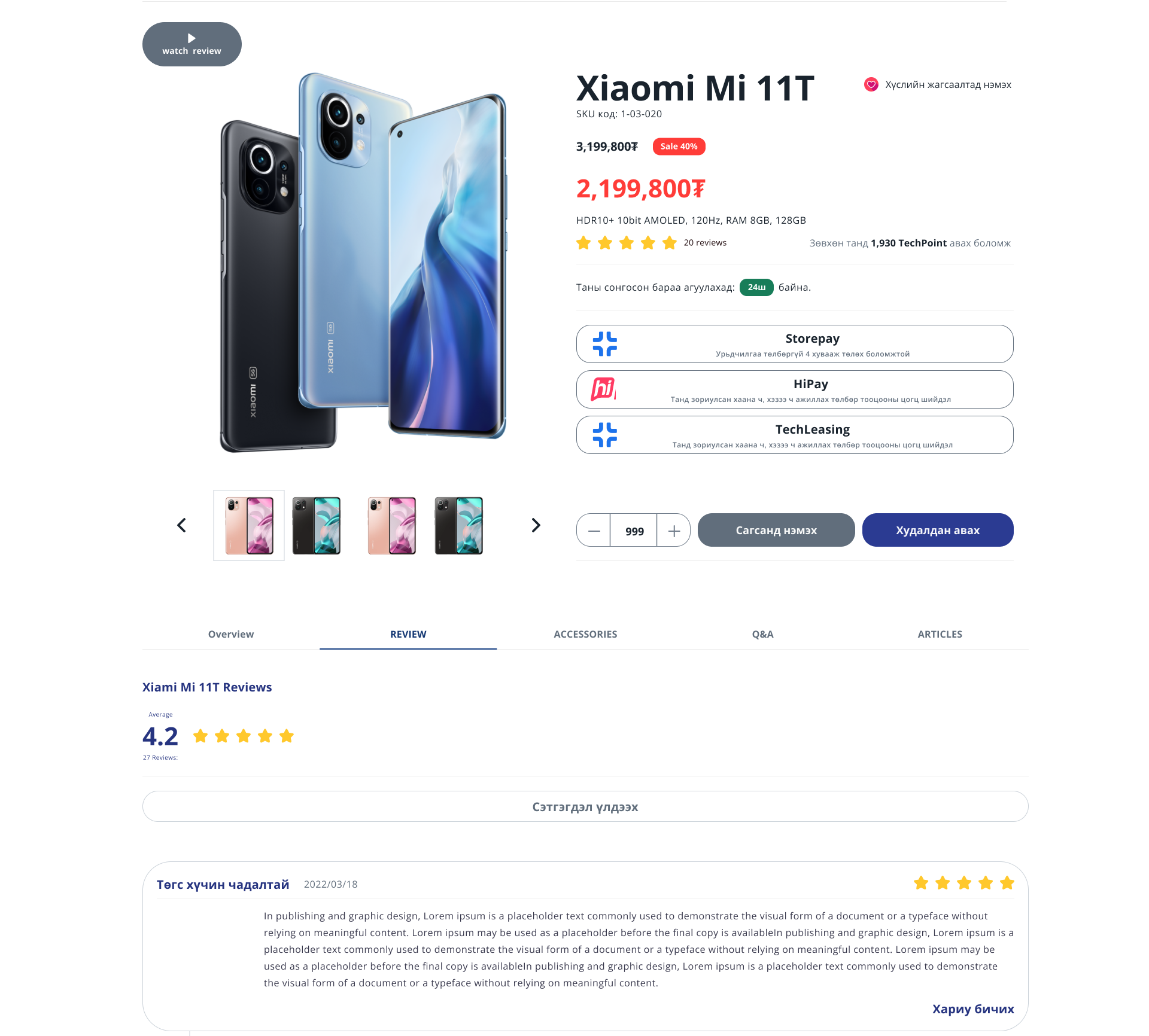Select the first pink phone thumbnail
This screenshot has width=1149, height=1036.
click(249, 526)
